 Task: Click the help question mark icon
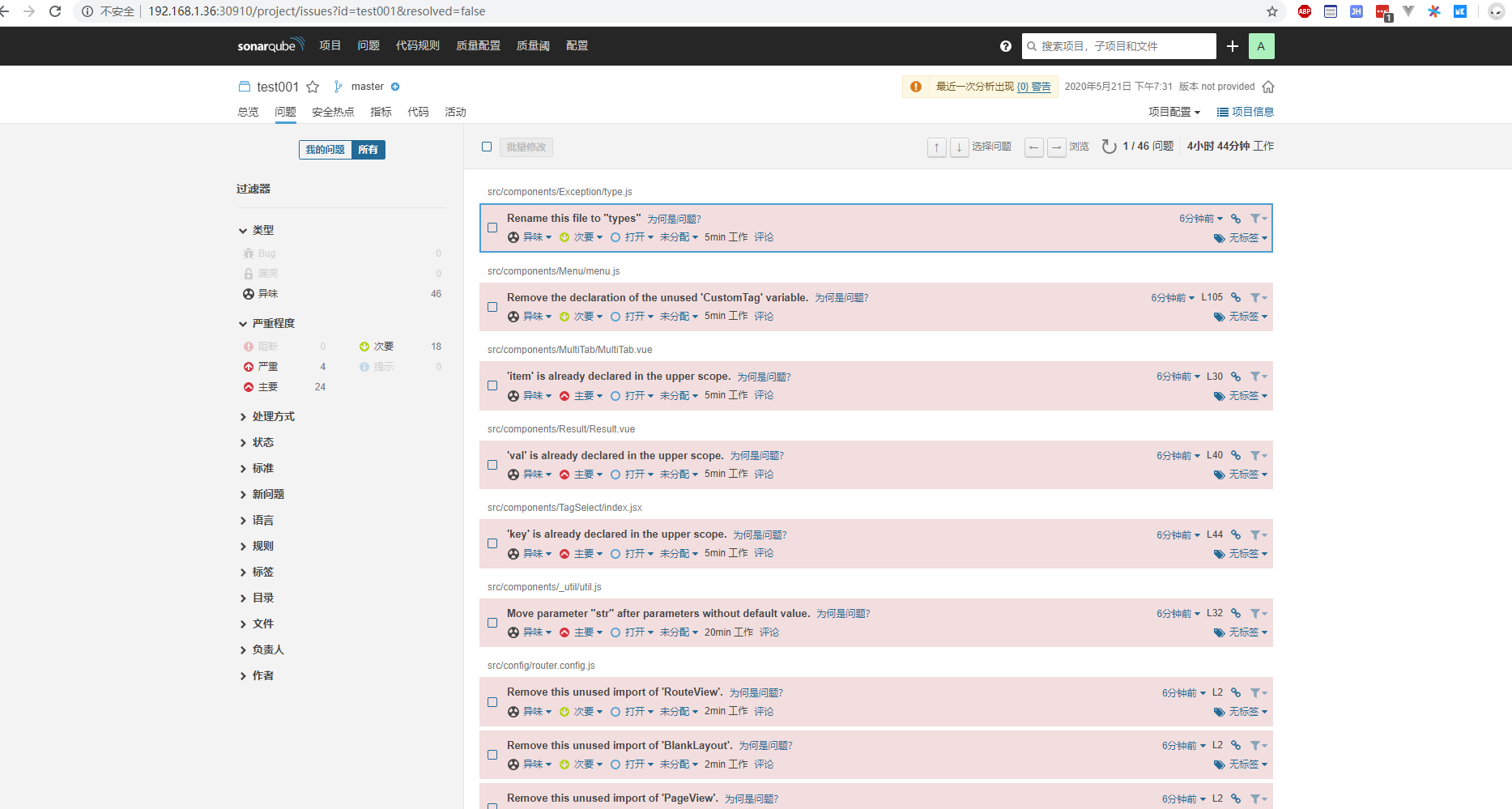1006,46
